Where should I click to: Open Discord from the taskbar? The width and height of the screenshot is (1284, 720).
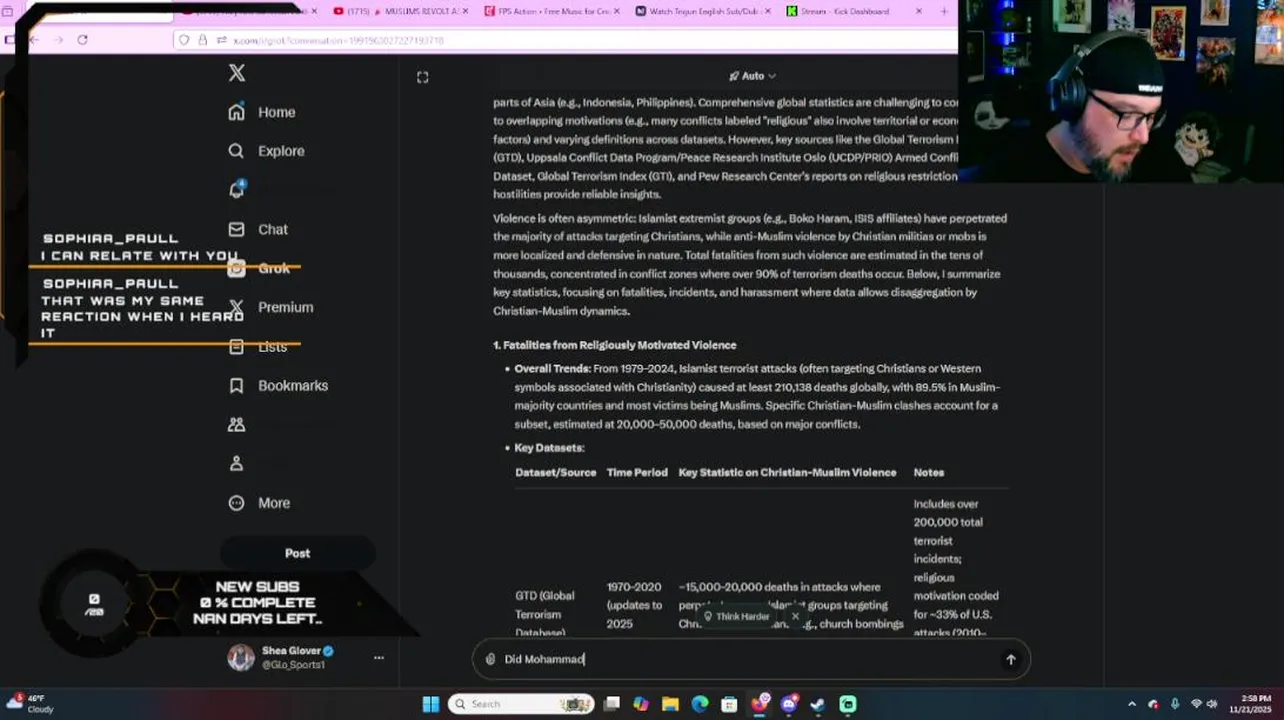[x=789, y=704]
